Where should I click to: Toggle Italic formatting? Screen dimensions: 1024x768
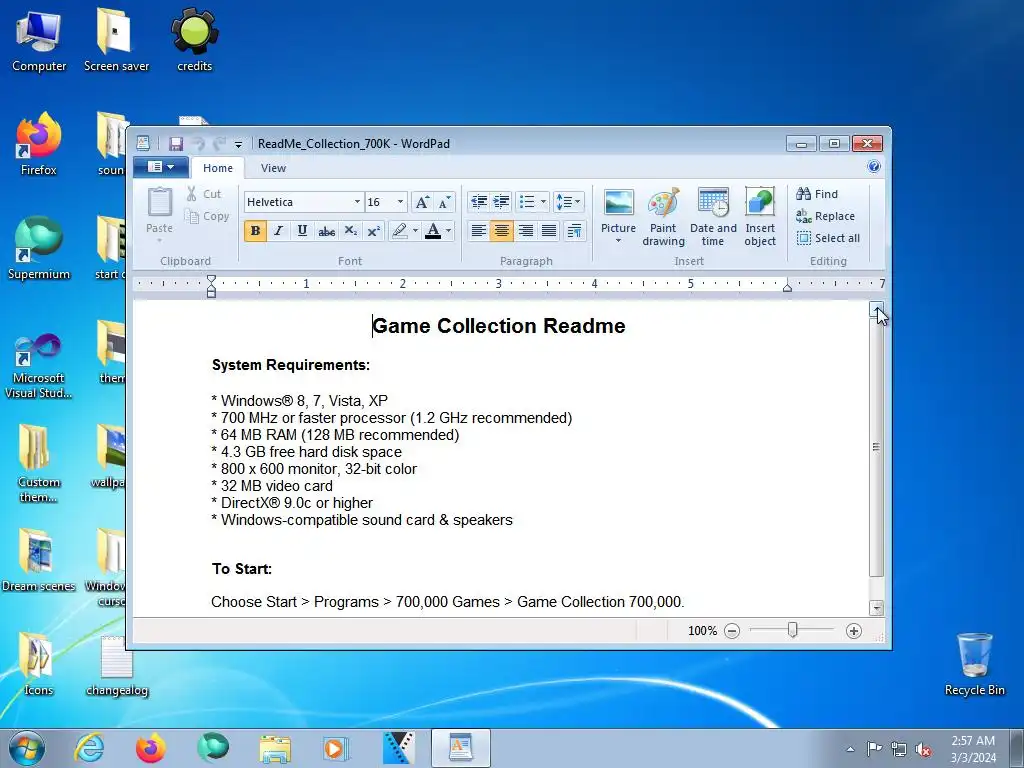pos(279,231)
